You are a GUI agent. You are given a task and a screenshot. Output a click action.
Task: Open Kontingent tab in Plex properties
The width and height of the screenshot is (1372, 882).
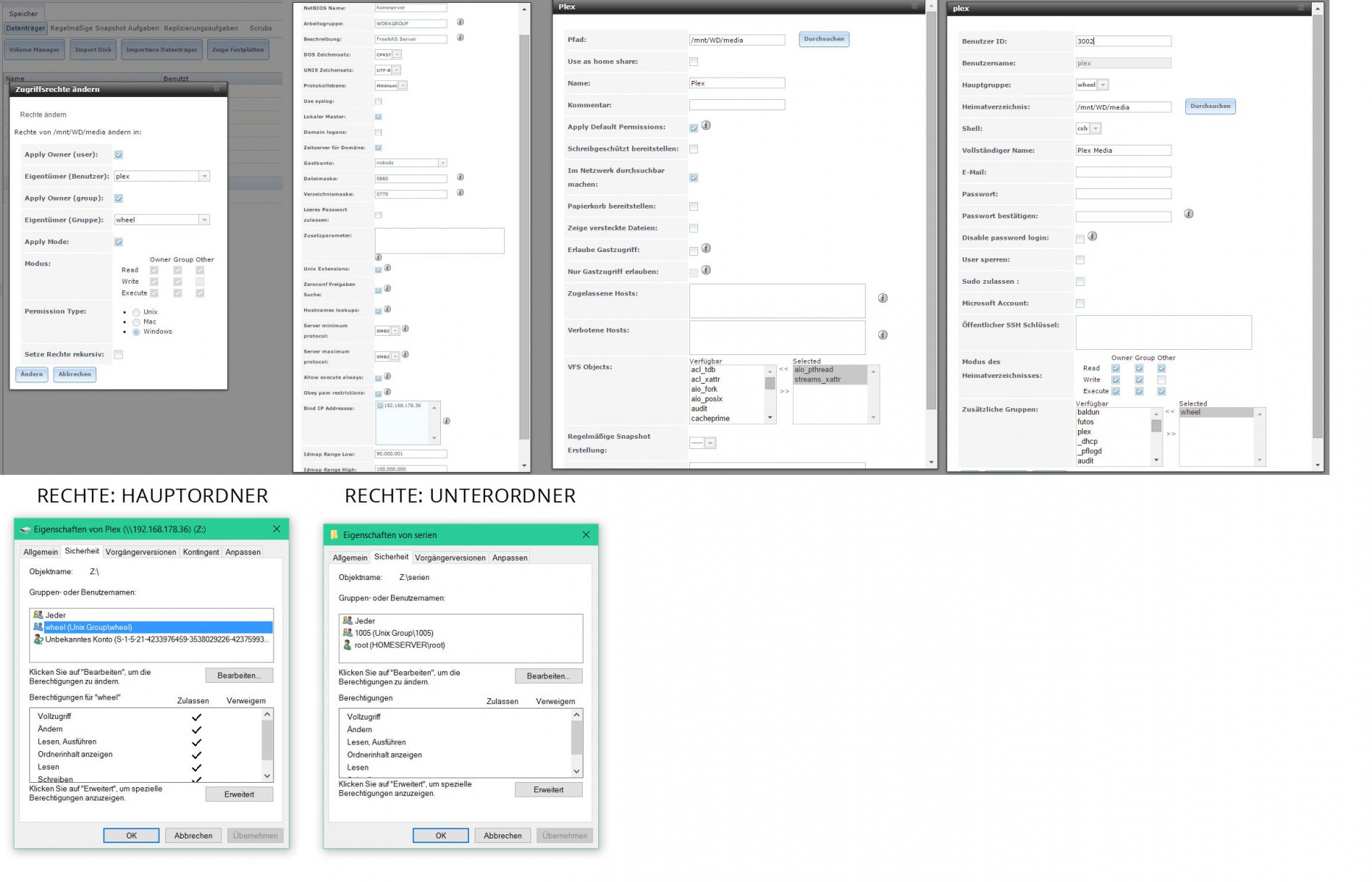[x=201, y=552]
